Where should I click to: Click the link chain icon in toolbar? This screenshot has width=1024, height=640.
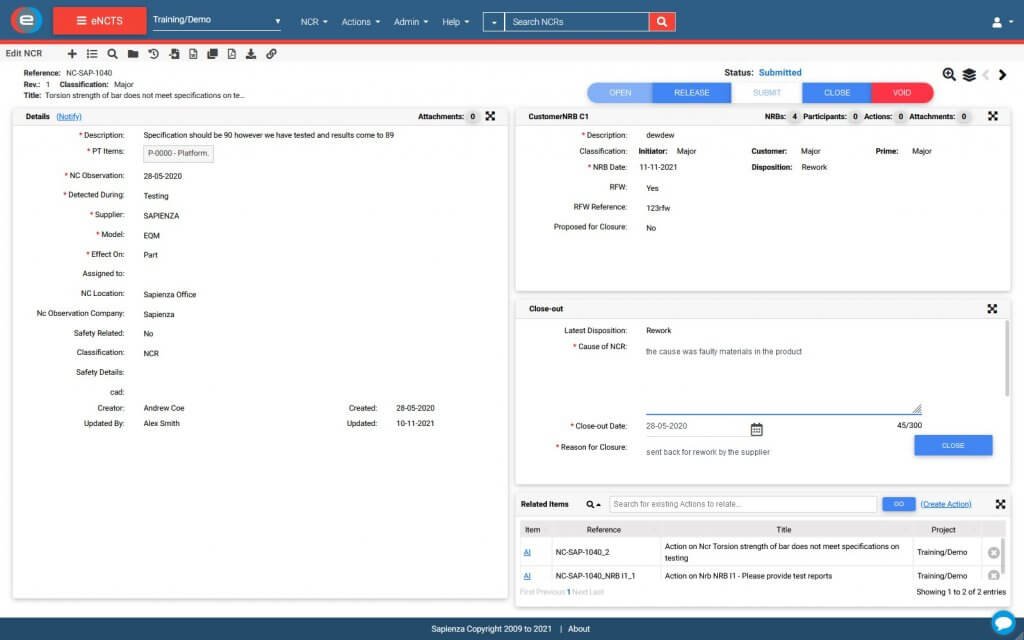click(271, 54)
